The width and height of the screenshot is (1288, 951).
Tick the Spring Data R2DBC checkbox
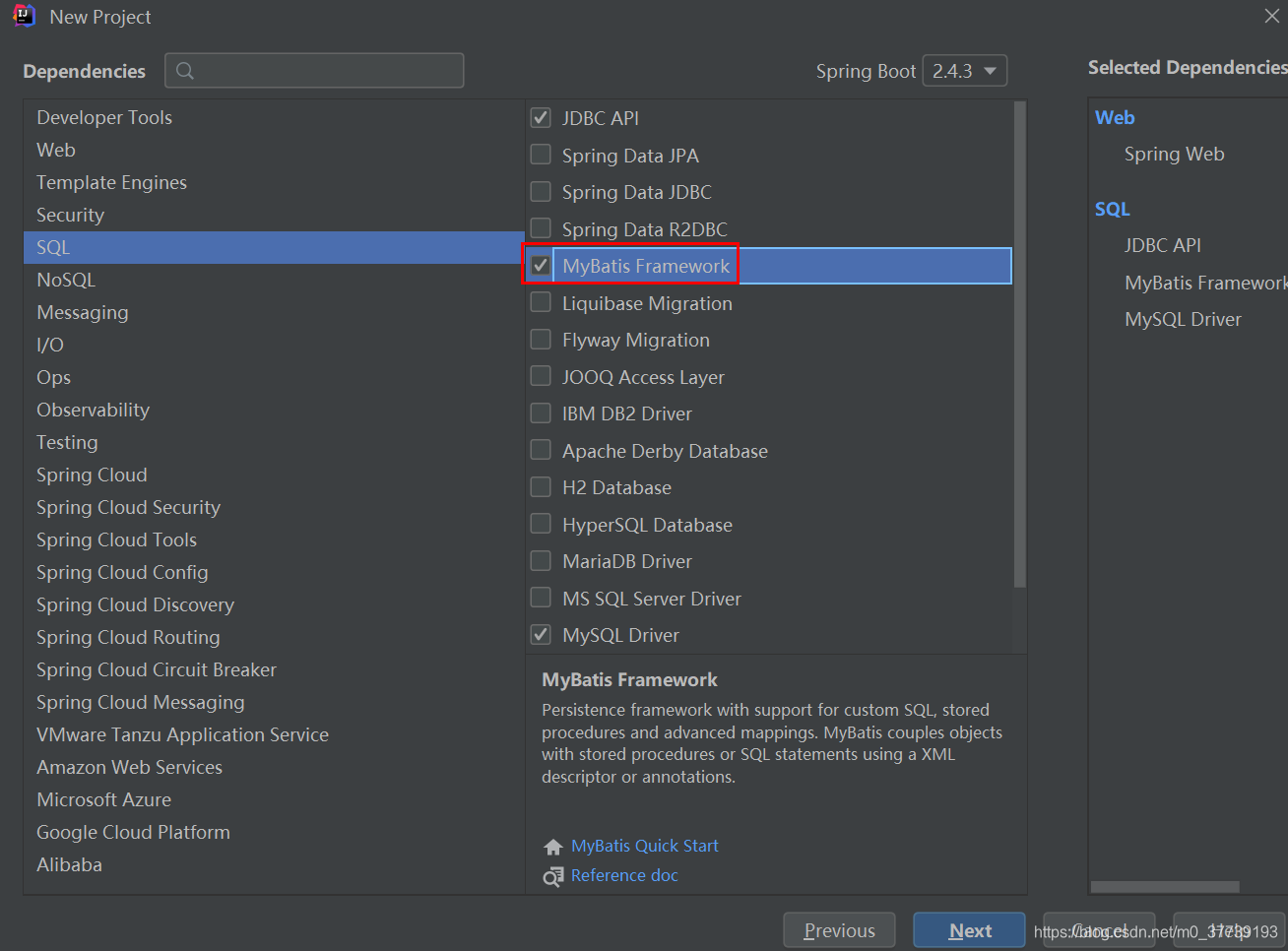point(541,228)
